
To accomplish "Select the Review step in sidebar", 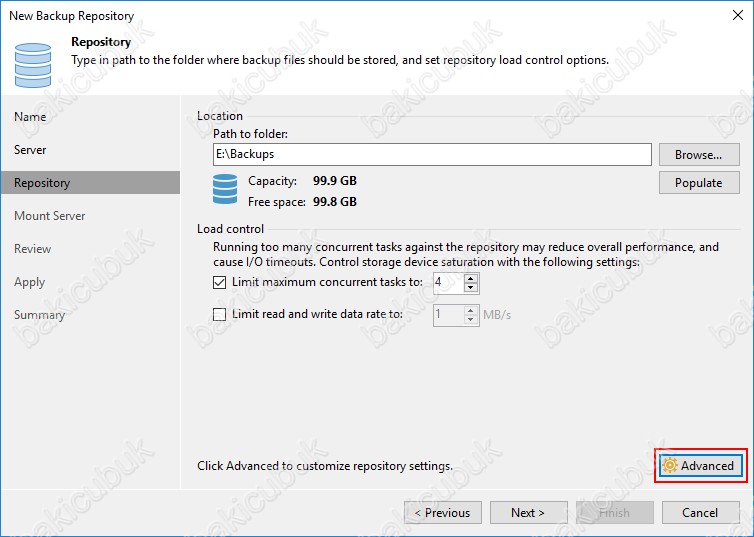I will point(33,249).
